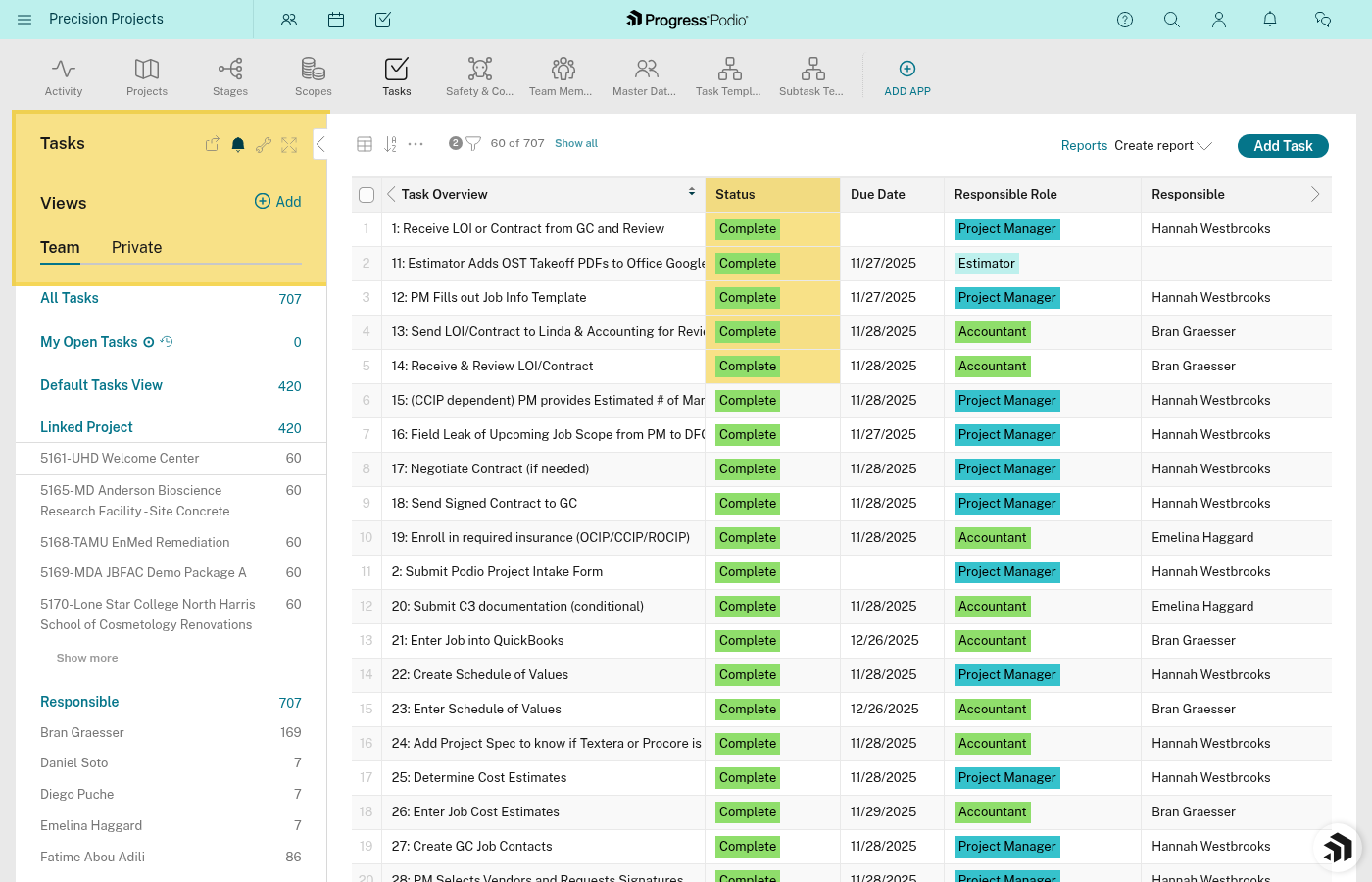
Task: Expand Tasks panel to fullscreen via arrows icon
Action: (x=288, y=144)
